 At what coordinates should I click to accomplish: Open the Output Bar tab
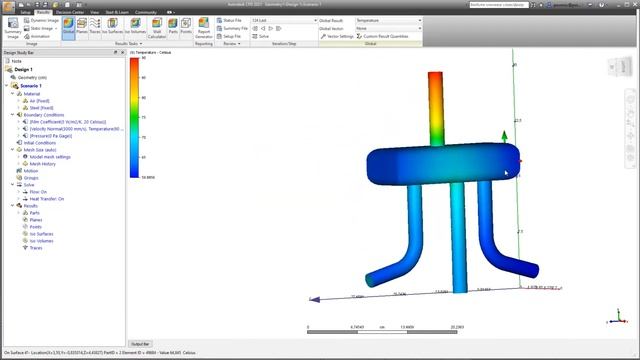pyautogui.click(x=140, y=344)
